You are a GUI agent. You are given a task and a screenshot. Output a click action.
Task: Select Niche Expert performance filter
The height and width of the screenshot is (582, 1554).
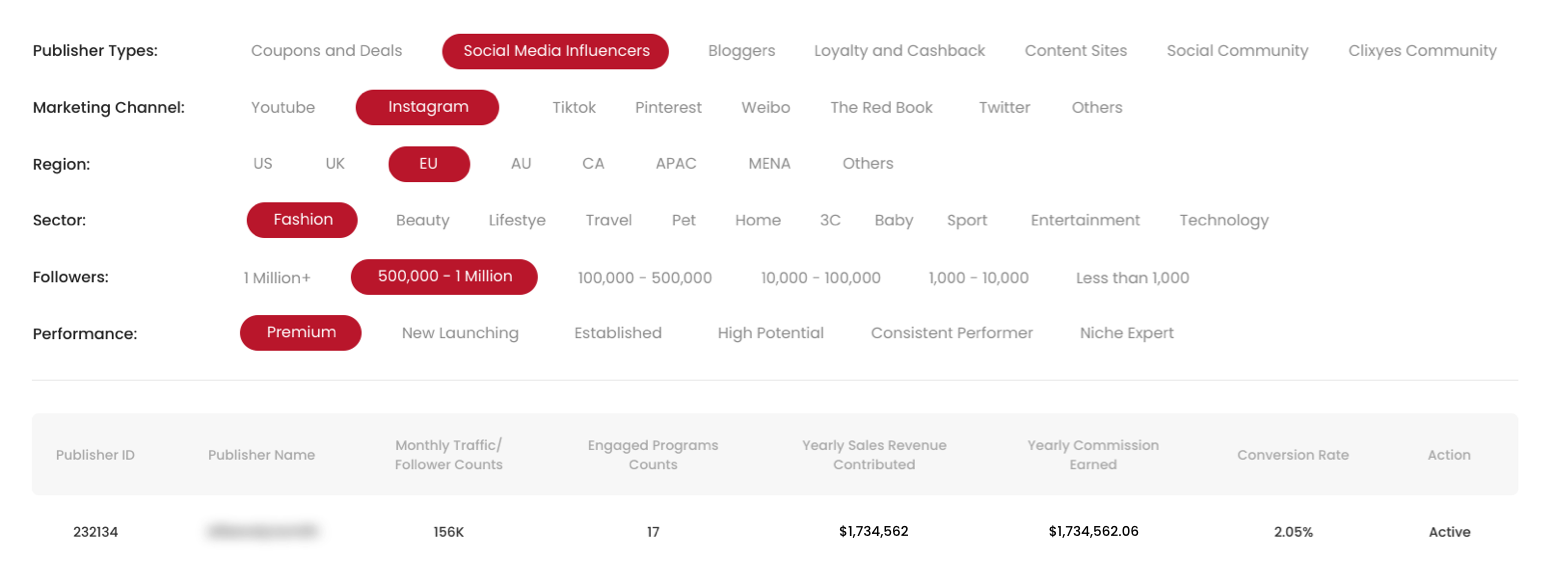(x=1127, y=333)
